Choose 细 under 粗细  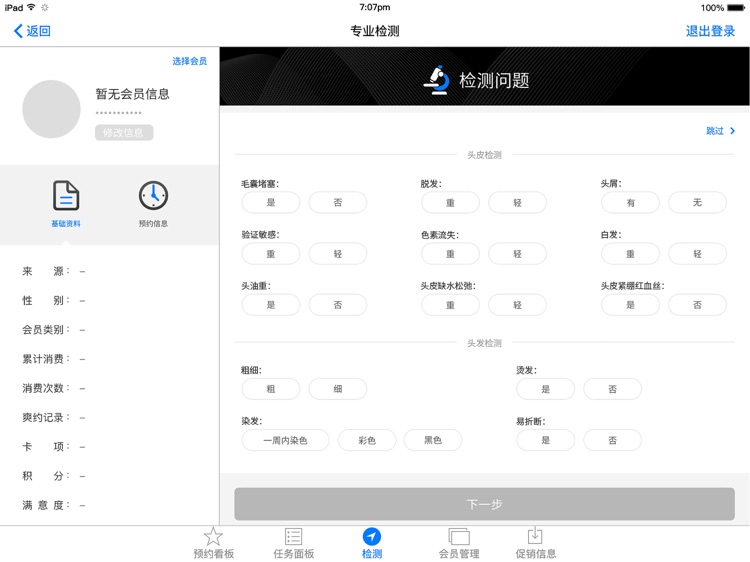338,389
